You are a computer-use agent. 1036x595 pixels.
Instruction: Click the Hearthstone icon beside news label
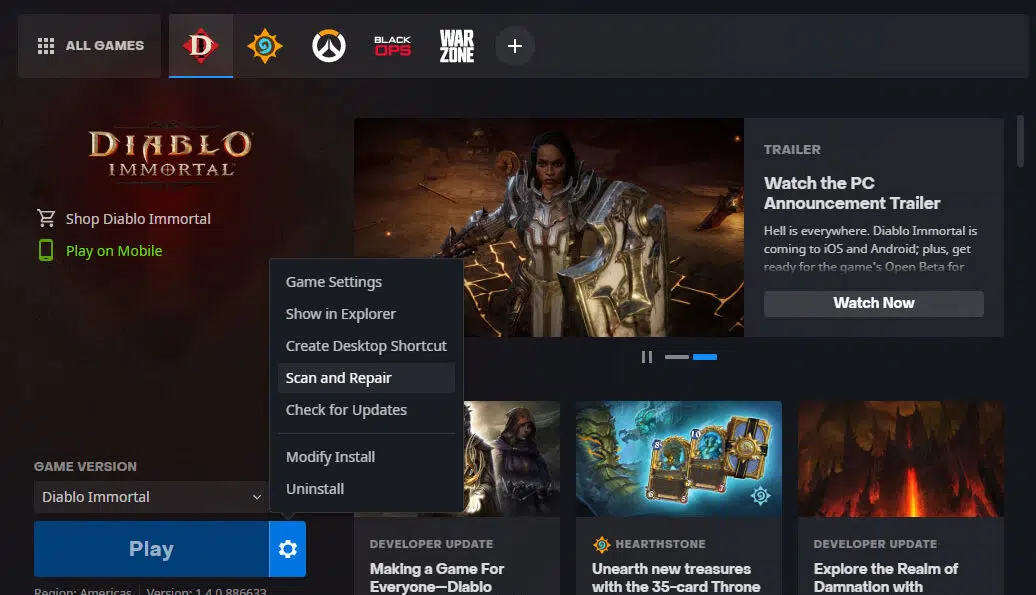point(601,544)
